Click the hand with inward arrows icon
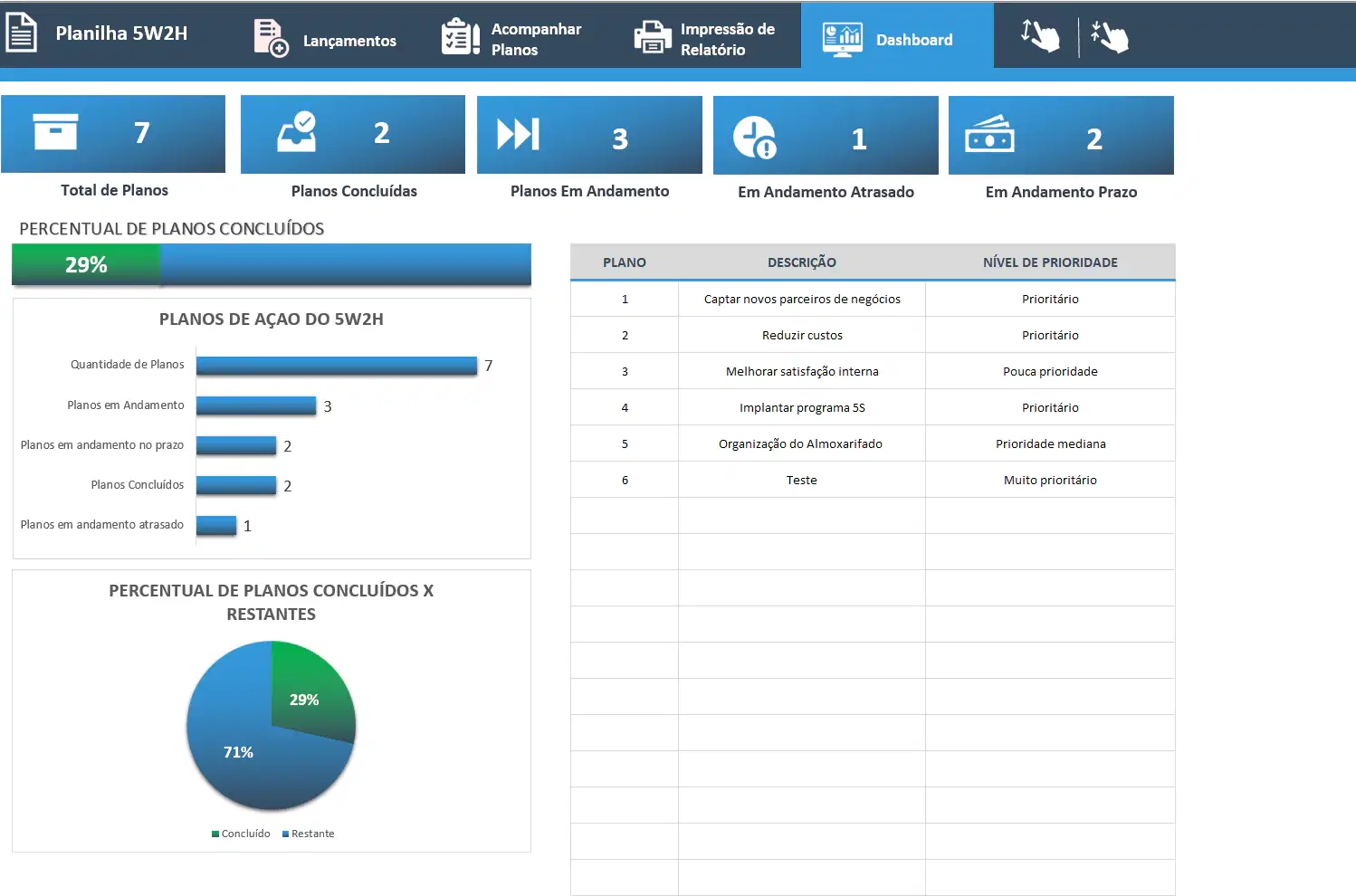 tap(1110, 36)
